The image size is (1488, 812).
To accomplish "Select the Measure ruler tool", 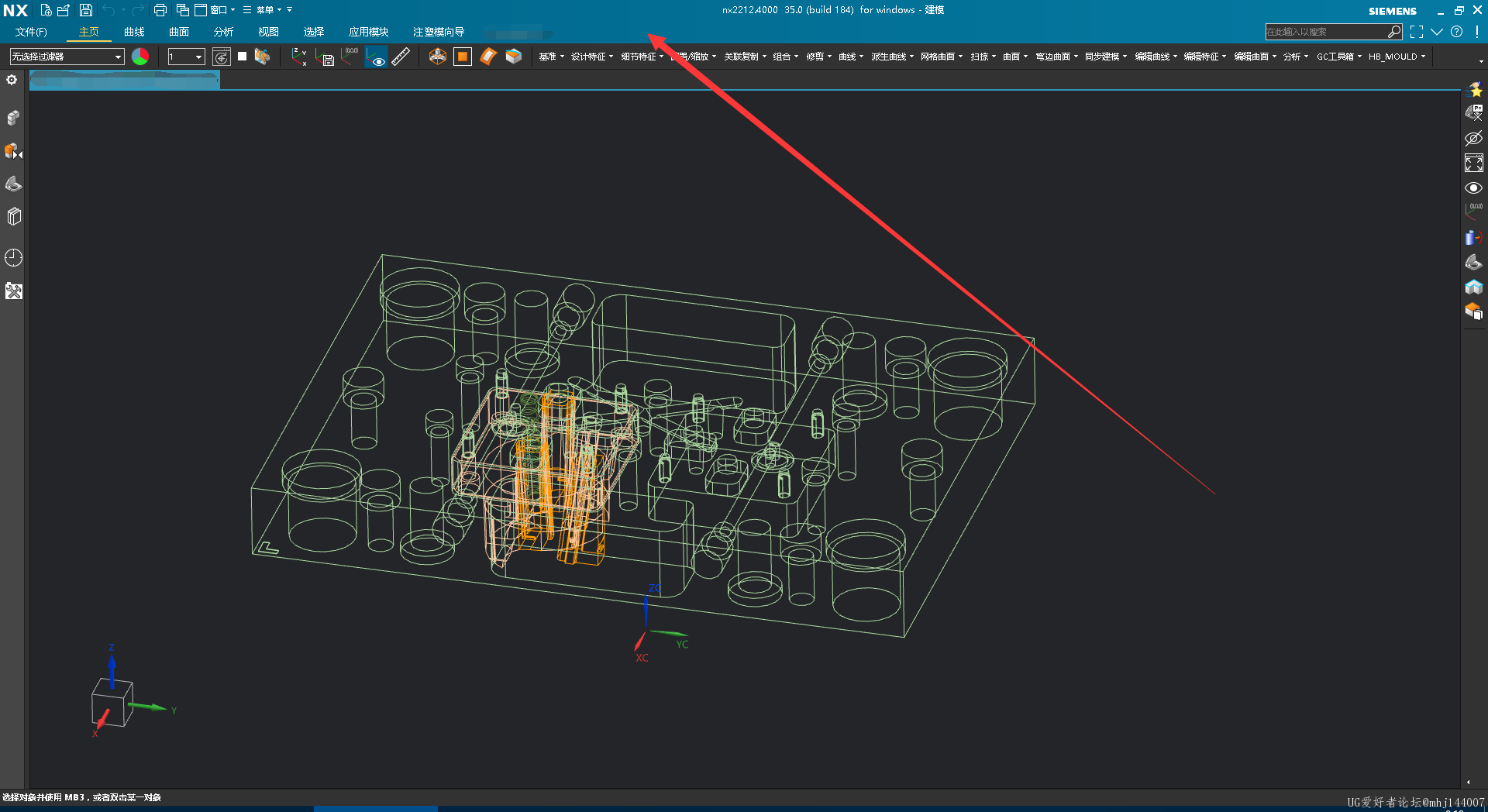I will [x=401, y=57].
